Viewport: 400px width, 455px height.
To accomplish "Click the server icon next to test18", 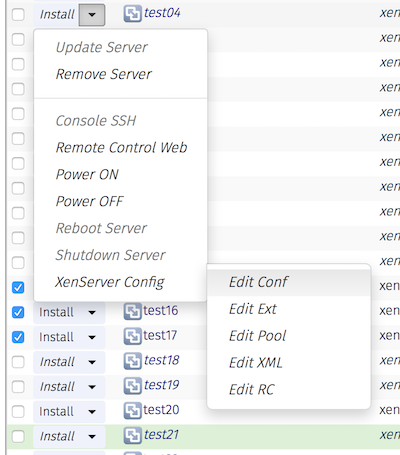I will tap(132, 361).
